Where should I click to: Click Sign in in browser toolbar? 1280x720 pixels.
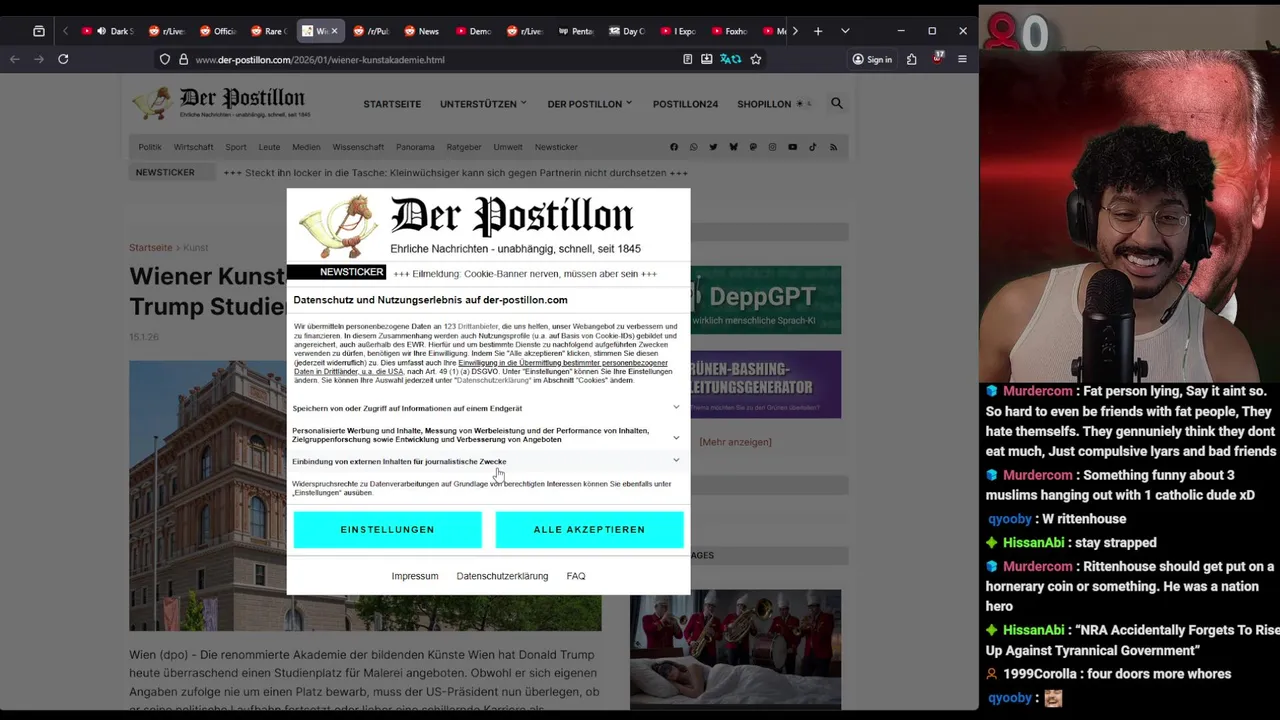[872, 59]
